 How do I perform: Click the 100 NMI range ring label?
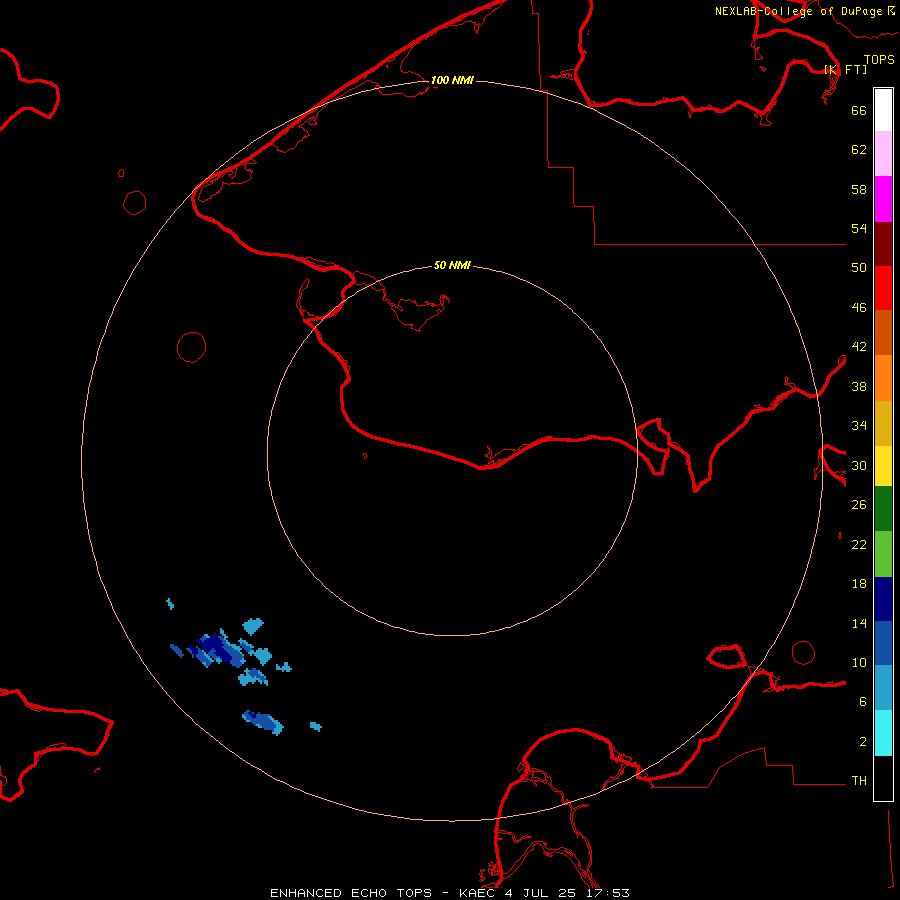[x=452, y=80]
